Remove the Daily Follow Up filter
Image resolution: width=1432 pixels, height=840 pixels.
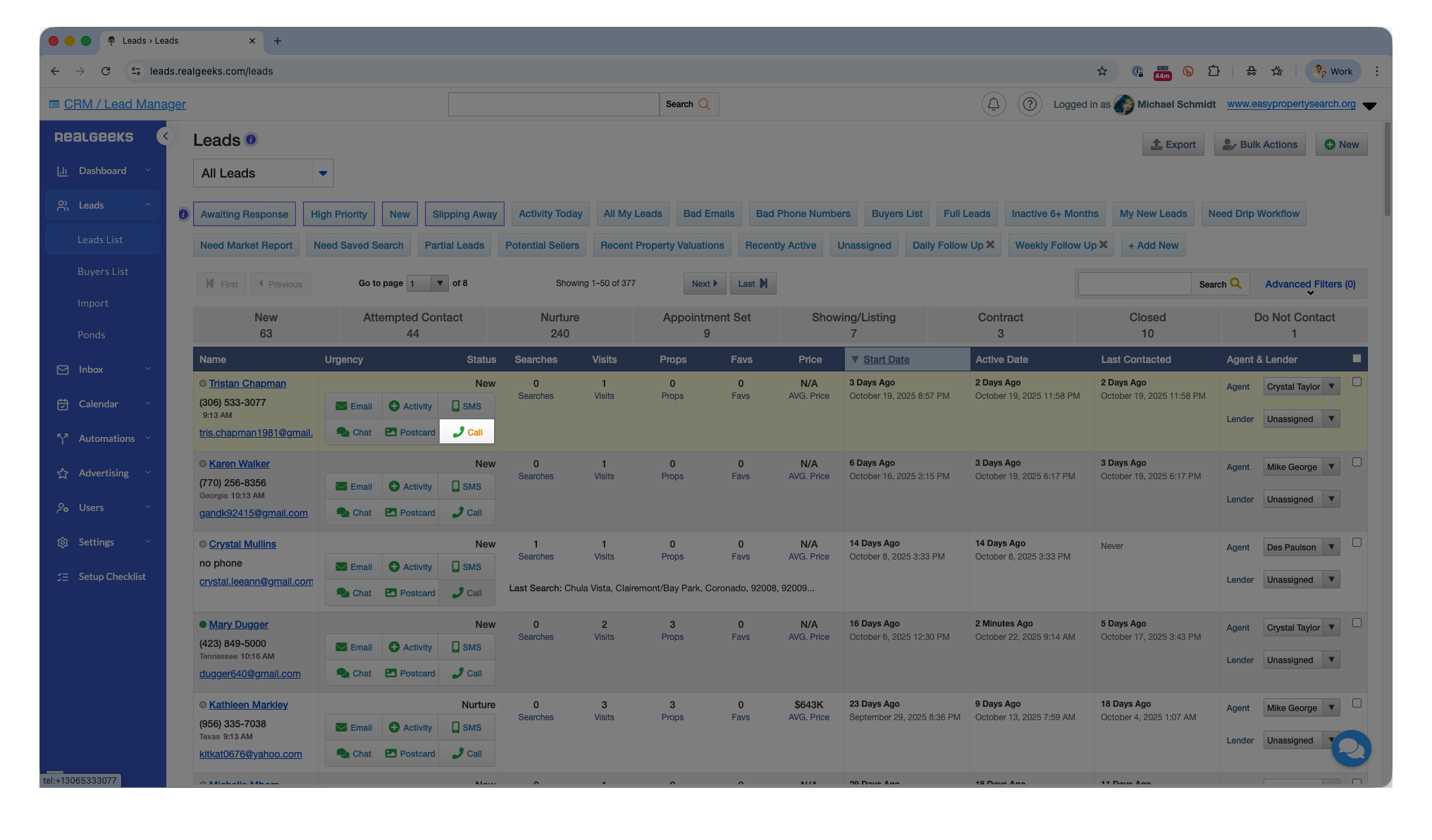[991, 245]
